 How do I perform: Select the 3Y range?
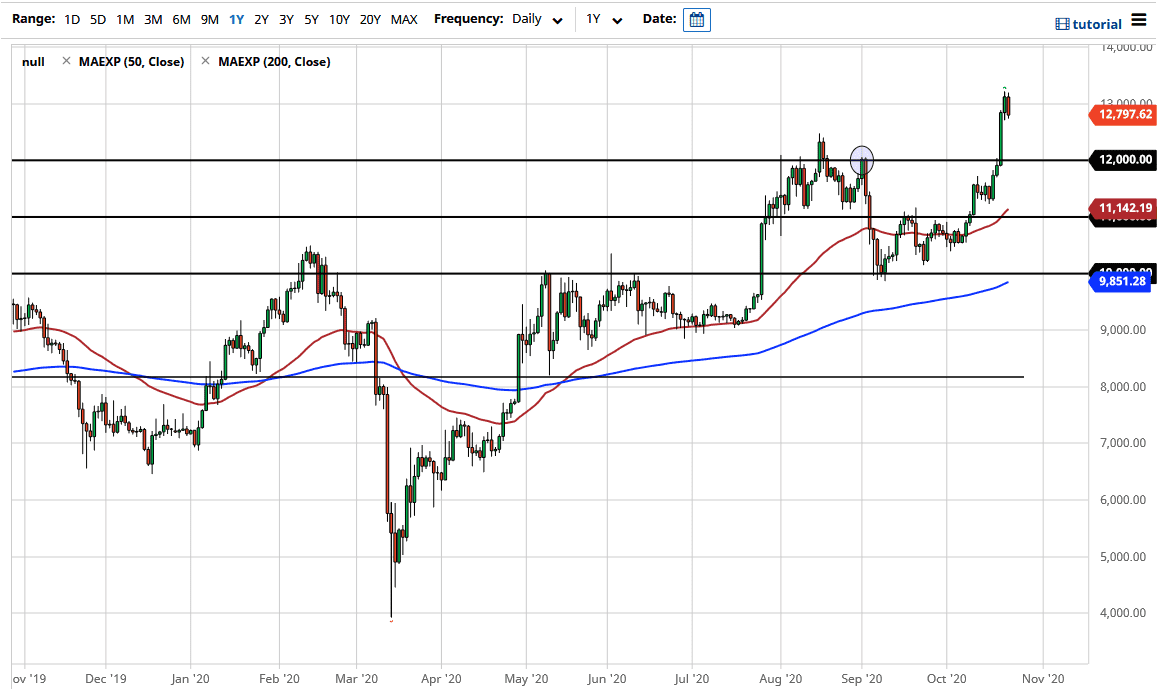coord(287,19)
